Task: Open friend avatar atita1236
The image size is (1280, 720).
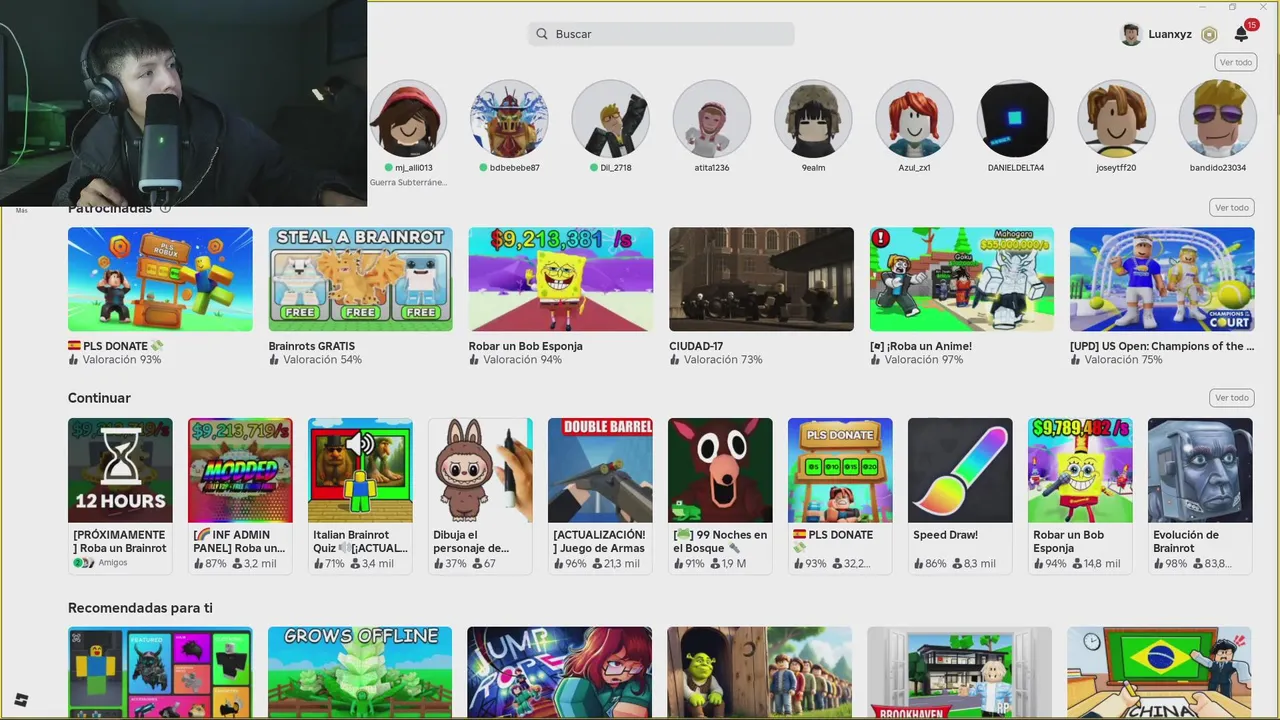Action: (x=712, y=119)
